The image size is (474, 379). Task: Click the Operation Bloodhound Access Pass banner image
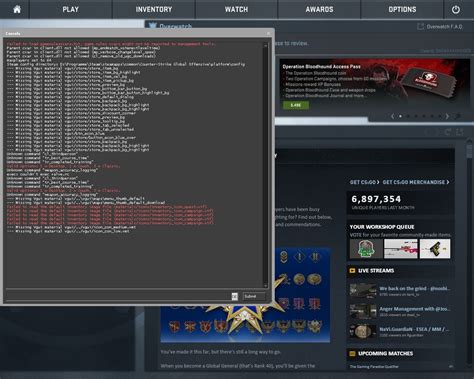pyautogui.click(x=375, y=85)
